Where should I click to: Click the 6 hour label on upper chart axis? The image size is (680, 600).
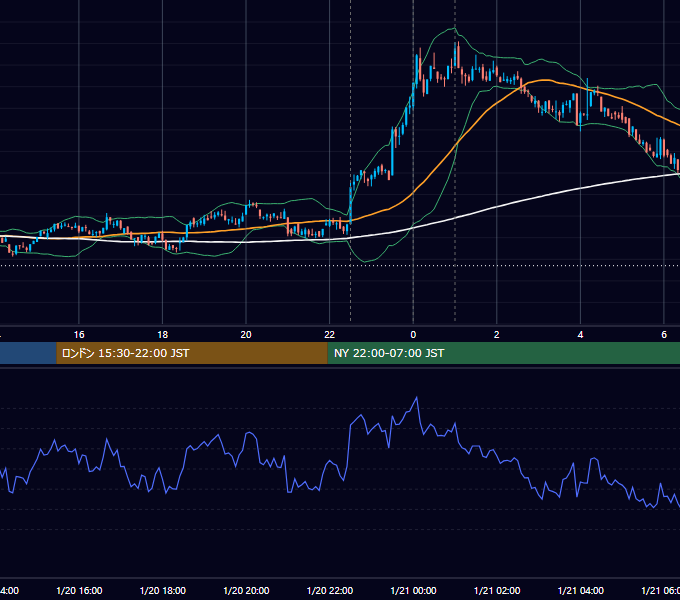tap(664, 335)
